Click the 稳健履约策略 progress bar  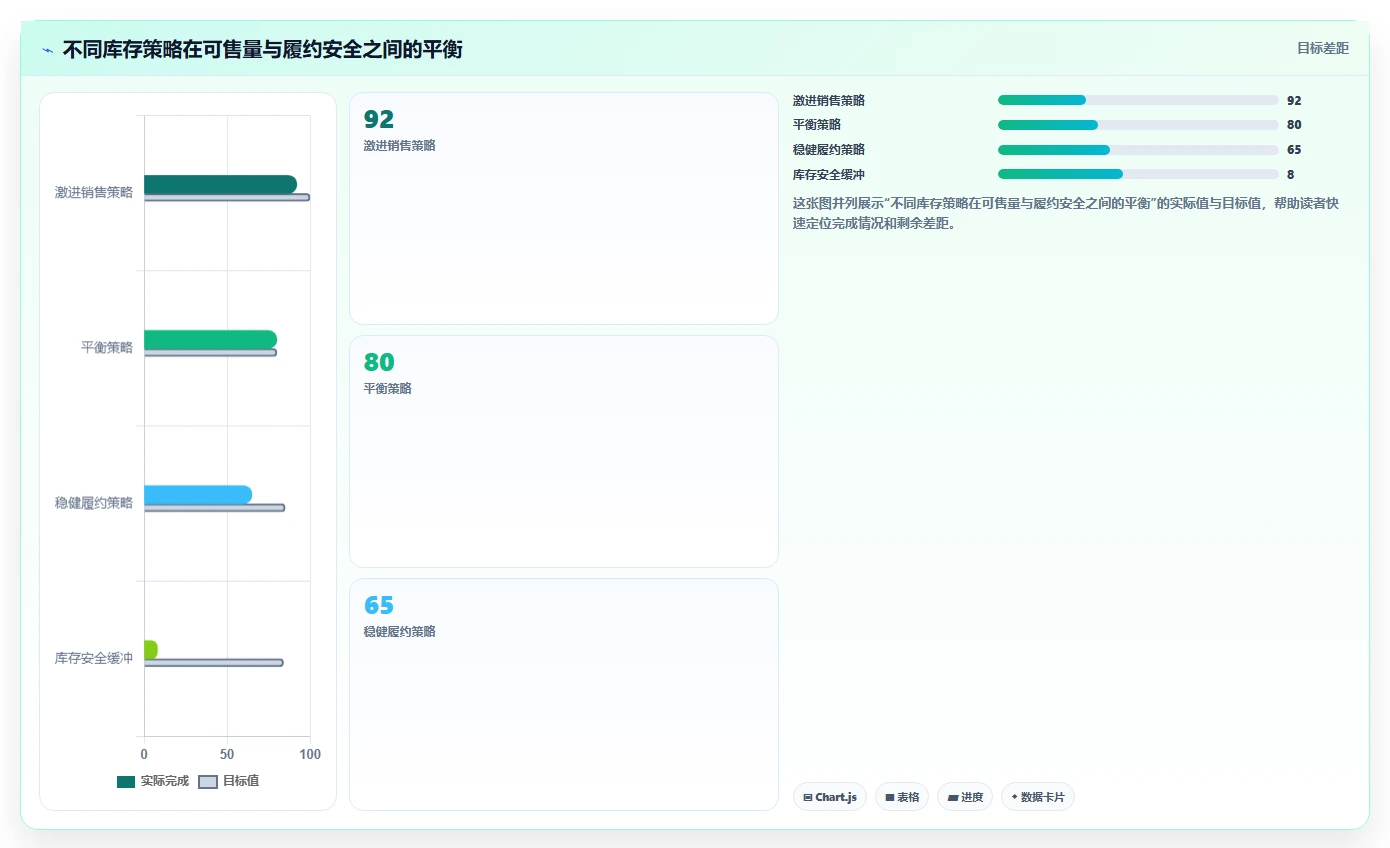1138,150
